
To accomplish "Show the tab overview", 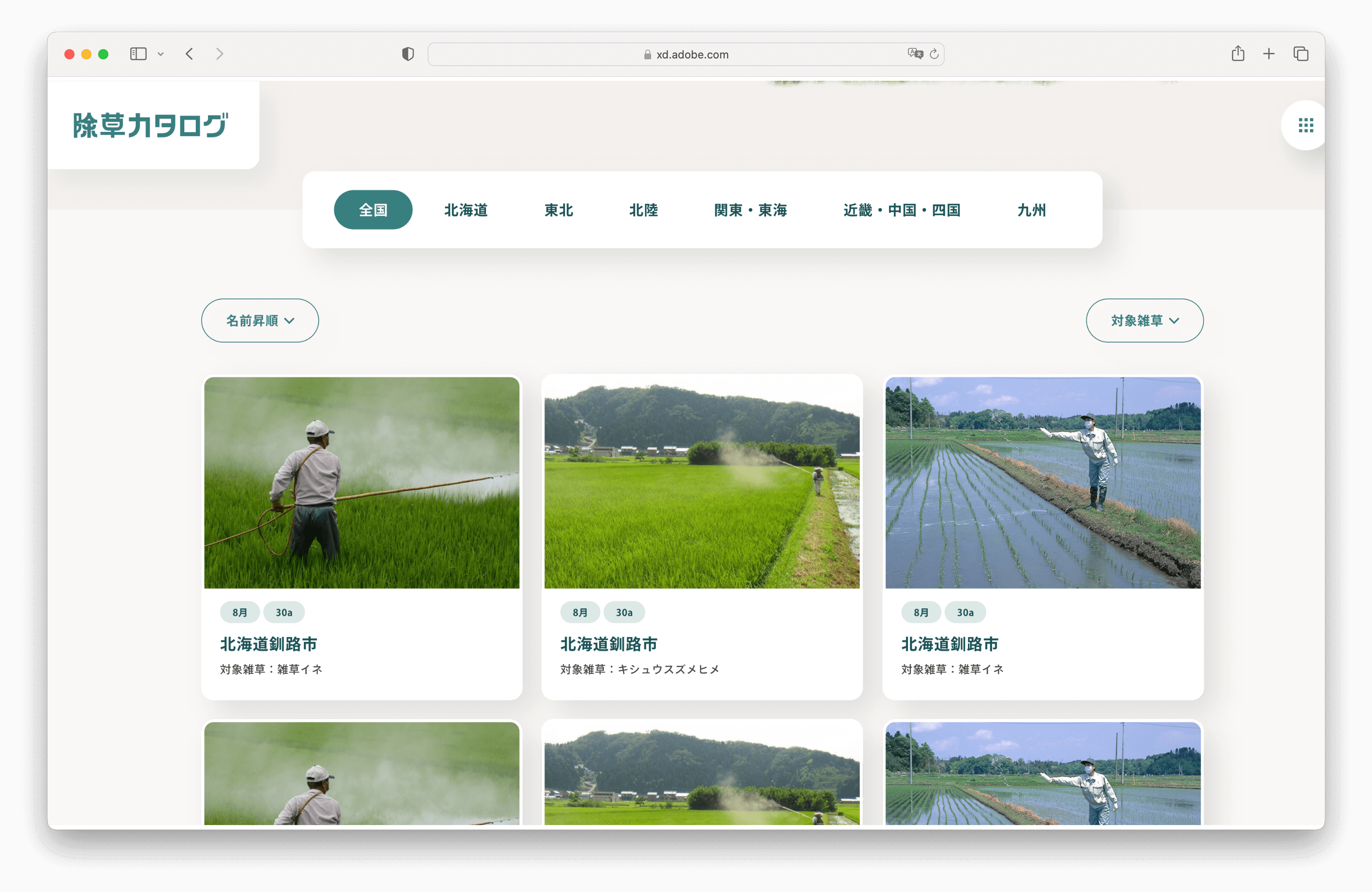I will point(1301,54).
